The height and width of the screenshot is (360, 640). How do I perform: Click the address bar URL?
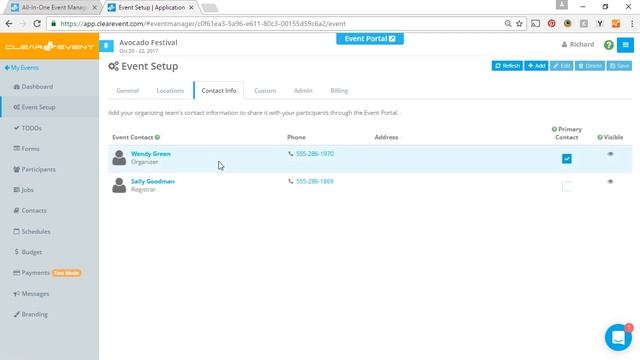point(203,24)
